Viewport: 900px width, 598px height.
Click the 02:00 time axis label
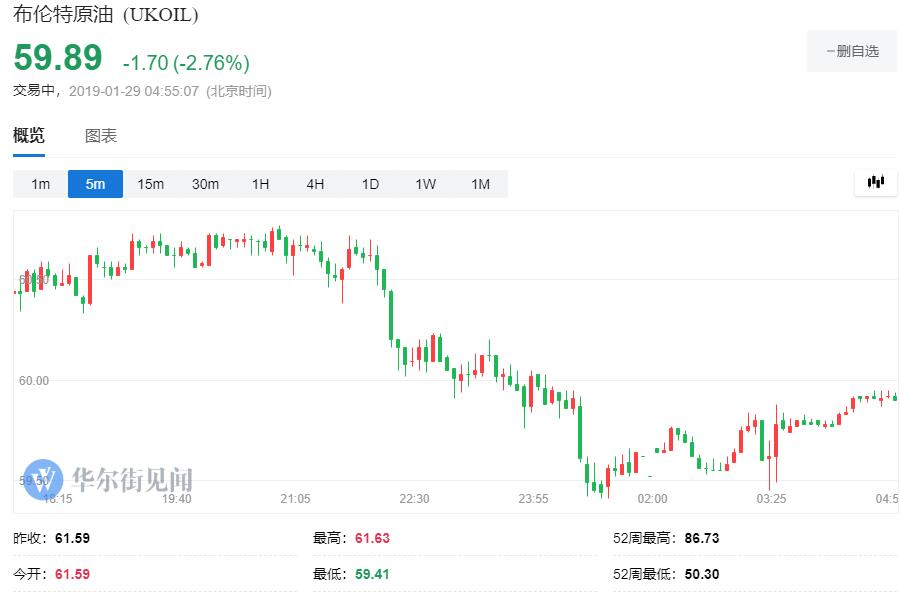653,498
